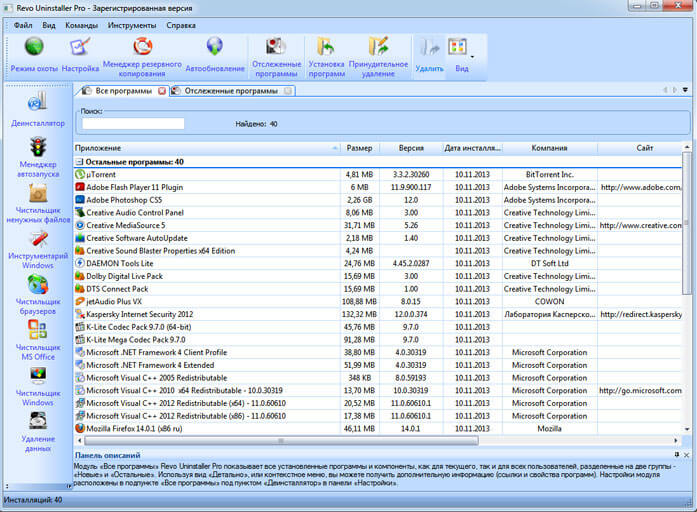Pin the Панель описаний panel
The width and height of the screenshot is (697, 512).
(677, 455)
